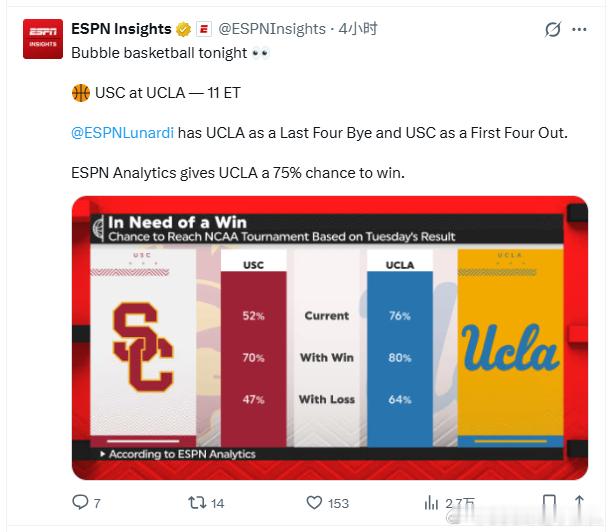Open the @ESPNLunardi mention link
The height and width of the screenshot is (532, 609).
click(122, 133)
